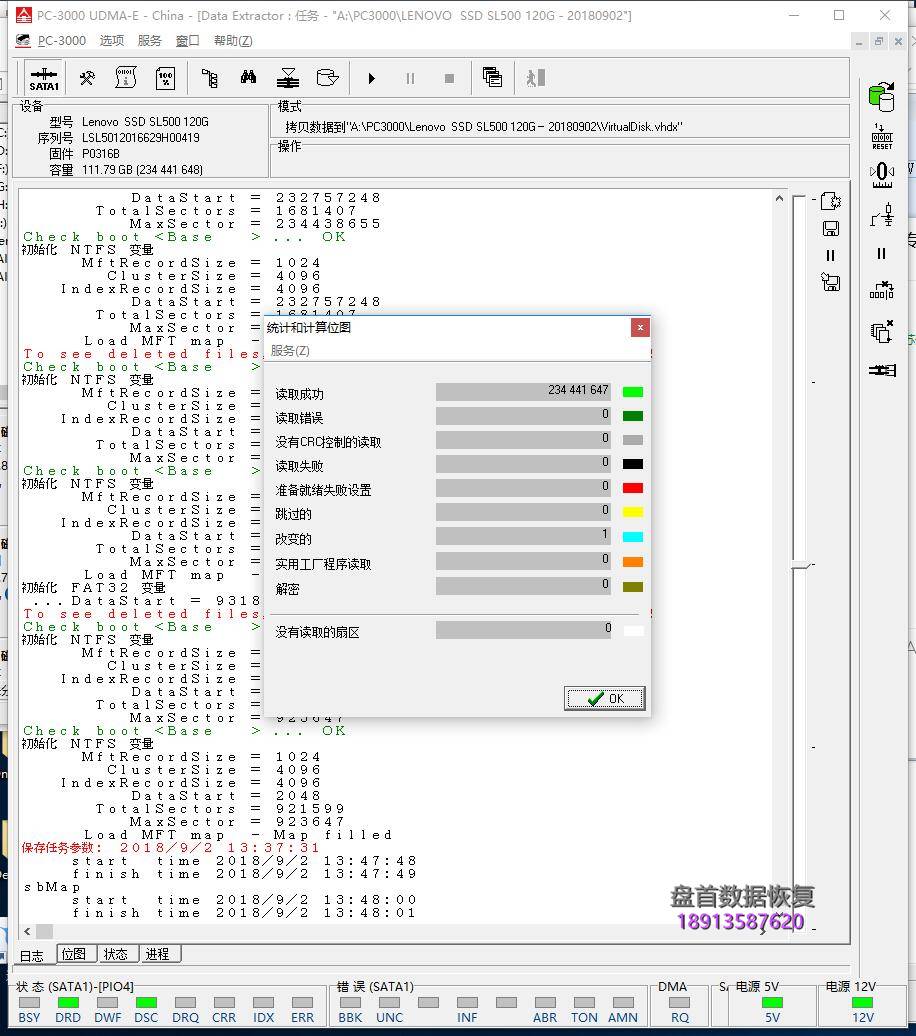Click the SATA1 port selector icon

coord(43,78)
